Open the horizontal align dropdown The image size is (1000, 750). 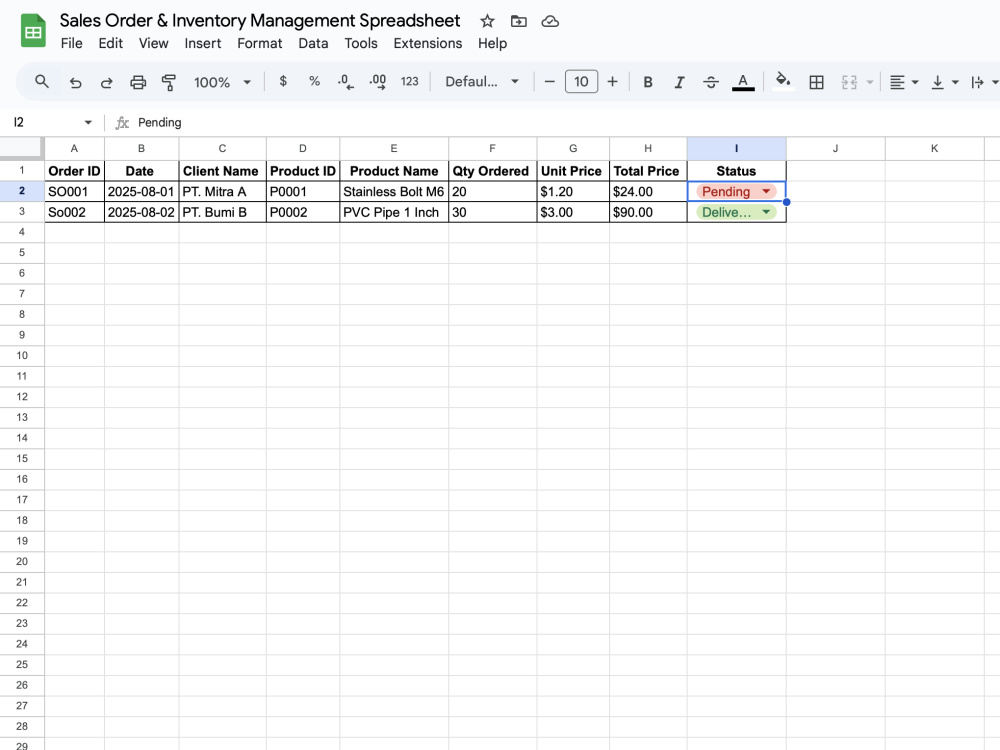pyautogui.click(x=904, y=82)
